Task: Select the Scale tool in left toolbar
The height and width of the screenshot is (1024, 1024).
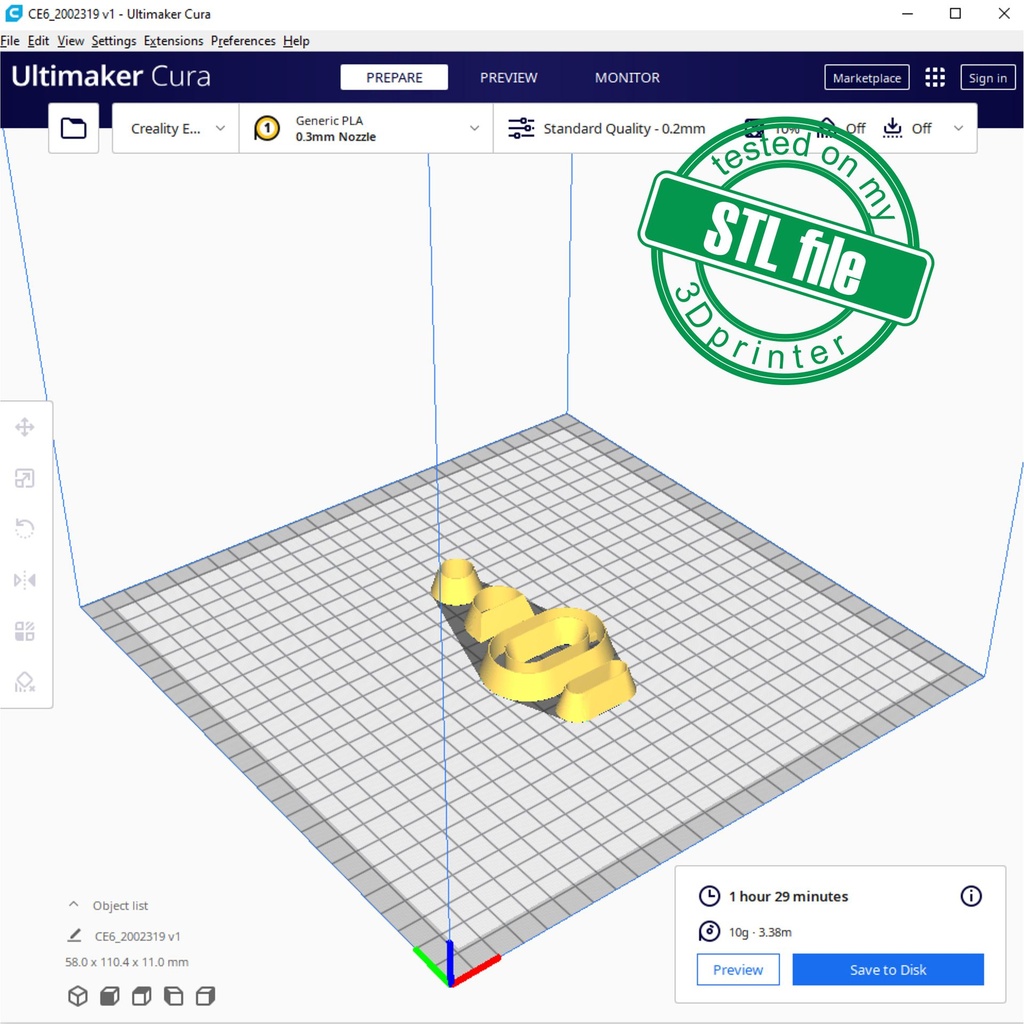Action: 25,479
